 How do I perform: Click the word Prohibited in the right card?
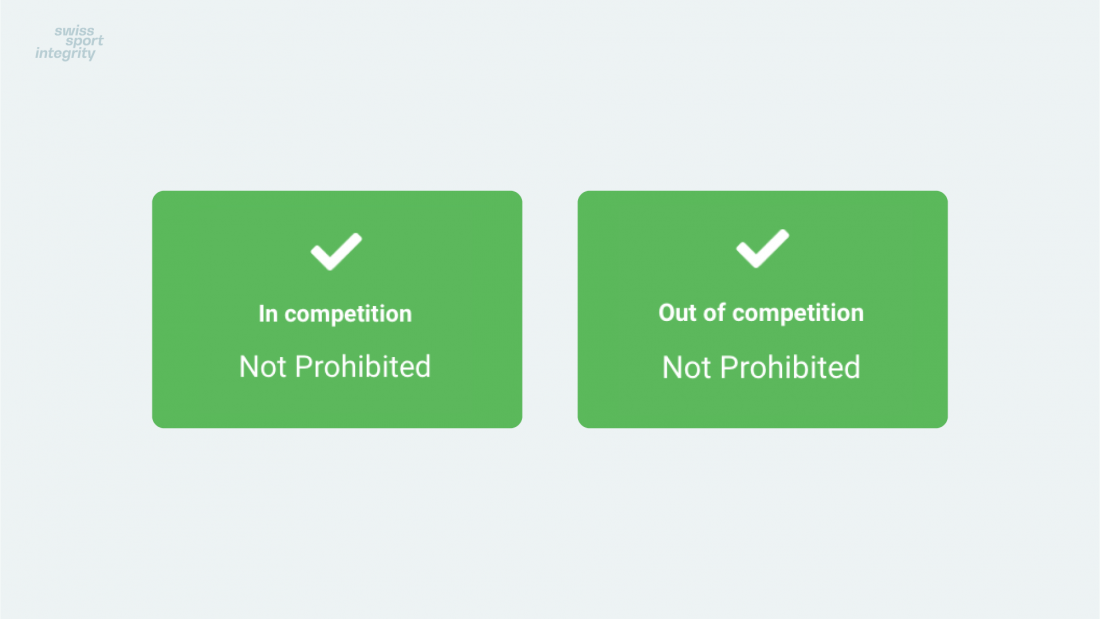[791, 368]
